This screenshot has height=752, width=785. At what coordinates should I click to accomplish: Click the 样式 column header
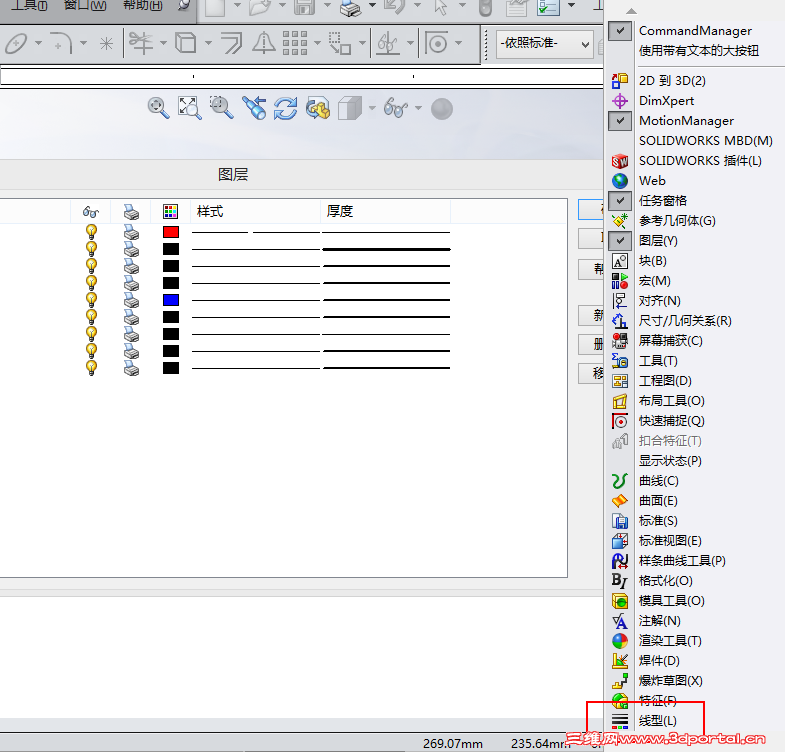coord(255,211)
